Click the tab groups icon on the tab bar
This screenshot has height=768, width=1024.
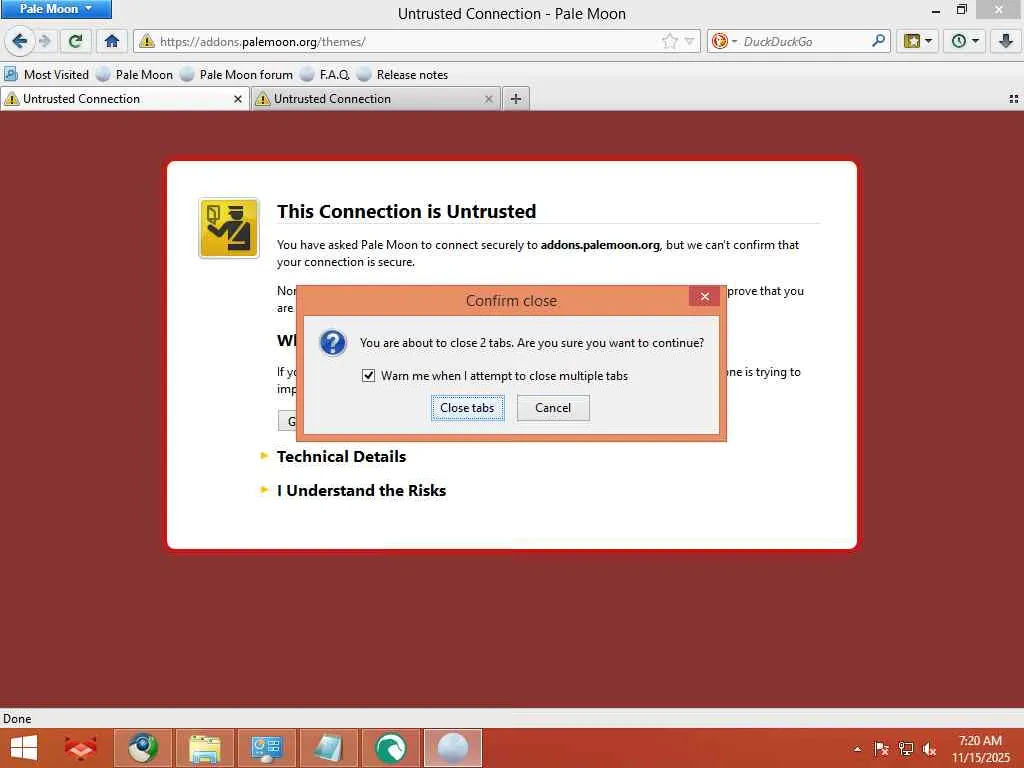pyautogui.click(x=1013, y=99)
